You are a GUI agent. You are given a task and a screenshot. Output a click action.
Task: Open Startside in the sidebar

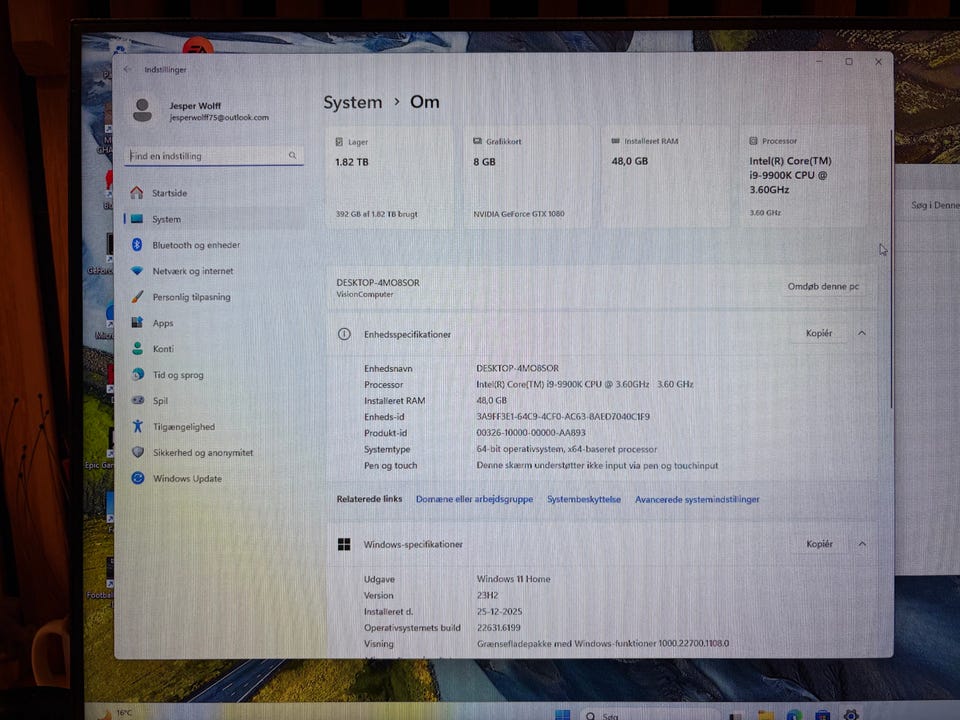point(214,193)
